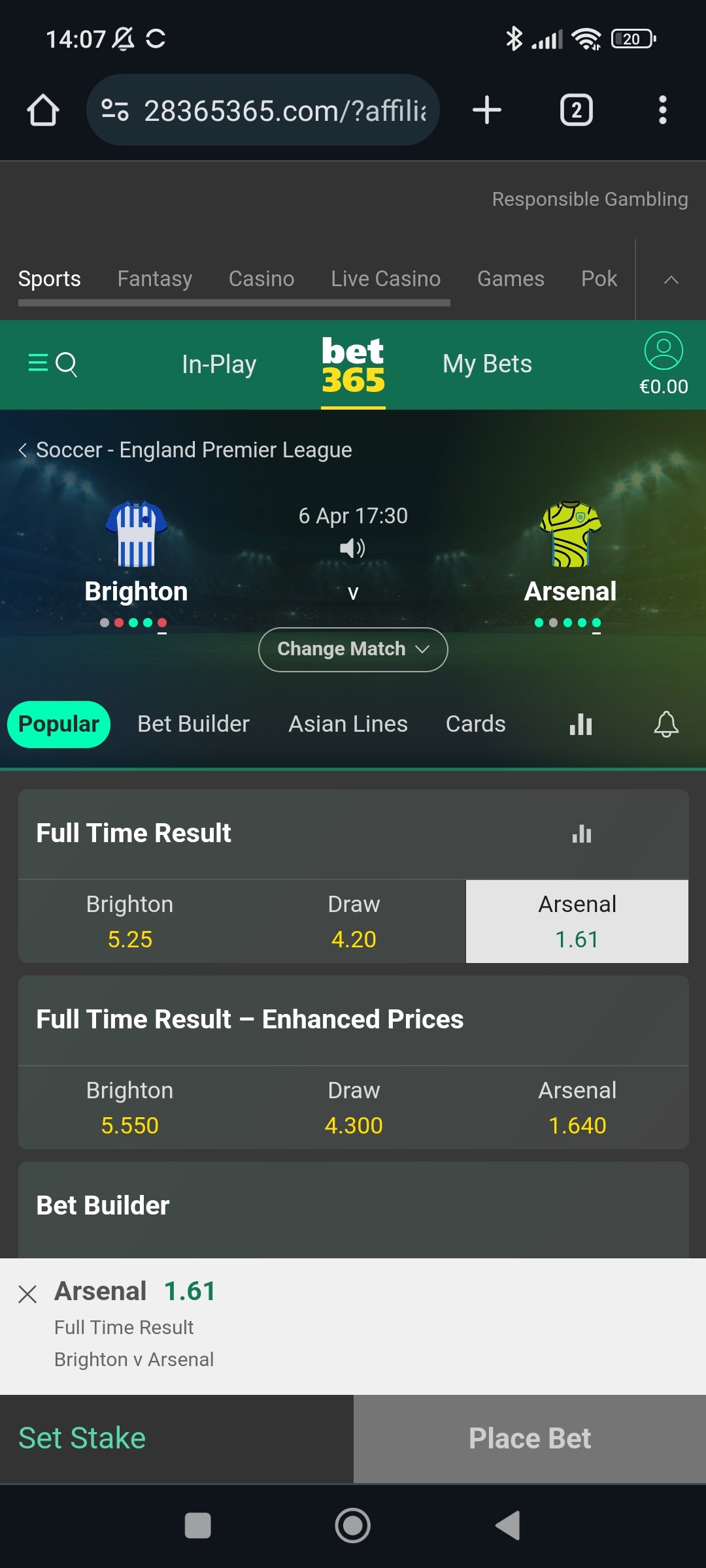Viewport: 706px width, 1568px height.
Task: Deselect Arsenal 1.61 Full Time Result odds
Action: point(577,921)
